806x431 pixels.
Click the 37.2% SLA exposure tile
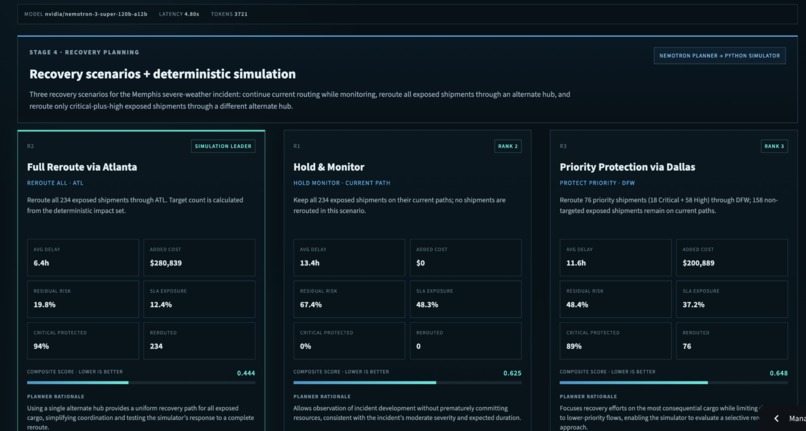(x=732, y=299)
